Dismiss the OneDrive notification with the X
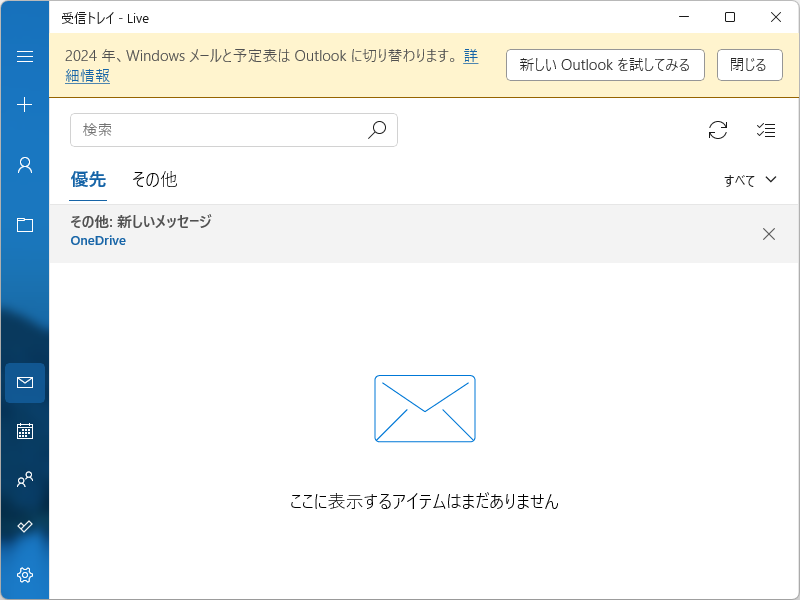Image resolution: width=800 pixels, height=600 pixels. (769, 233)
